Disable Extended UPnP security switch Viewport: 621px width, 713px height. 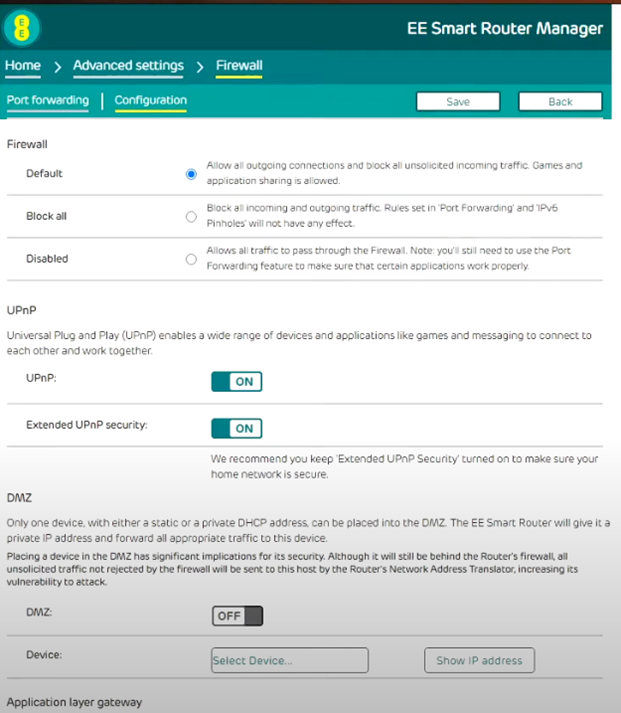click(237, 428)
